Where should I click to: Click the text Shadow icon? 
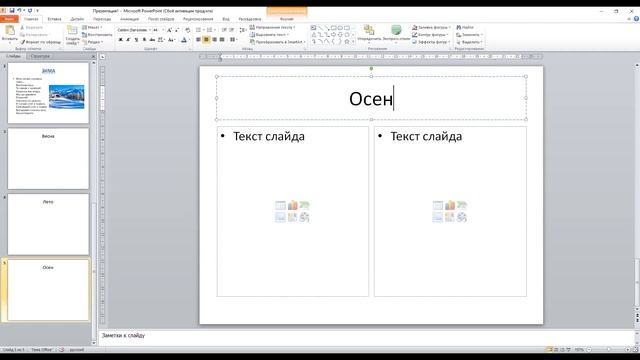(144, 40)
